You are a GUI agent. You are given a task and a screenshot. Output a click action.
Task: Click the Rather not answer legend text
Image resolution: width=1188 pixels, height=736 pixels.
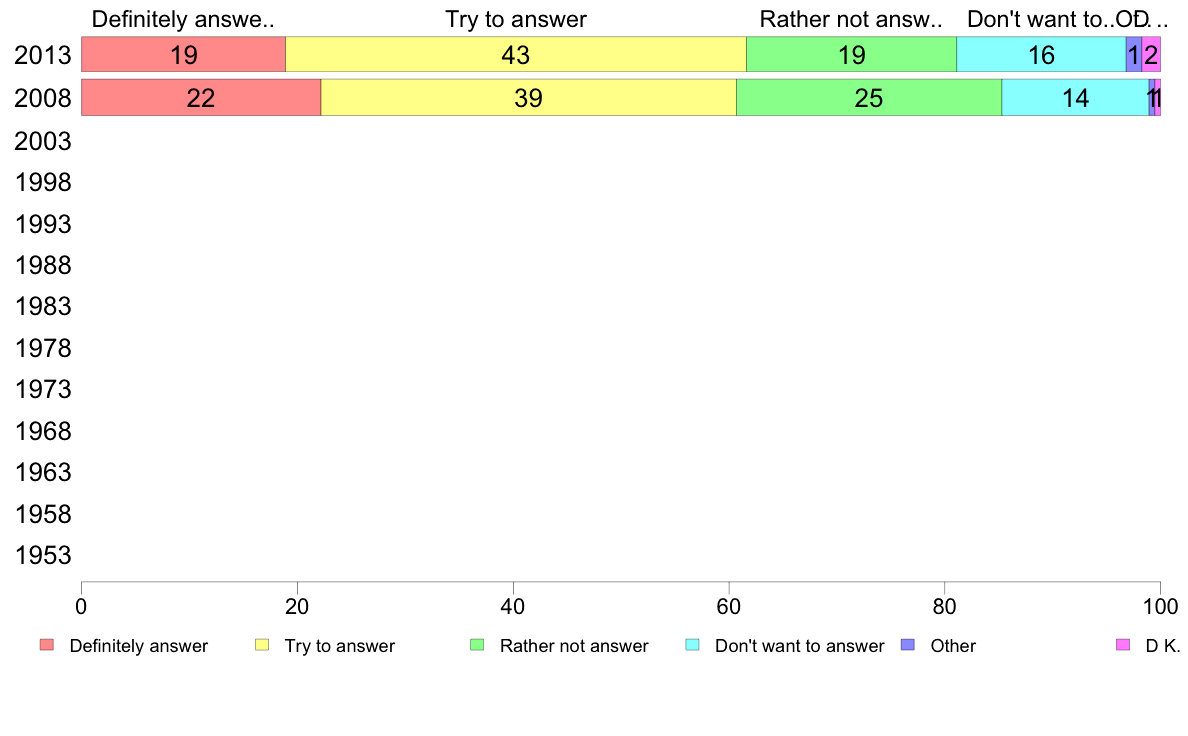tap(574, 646)
